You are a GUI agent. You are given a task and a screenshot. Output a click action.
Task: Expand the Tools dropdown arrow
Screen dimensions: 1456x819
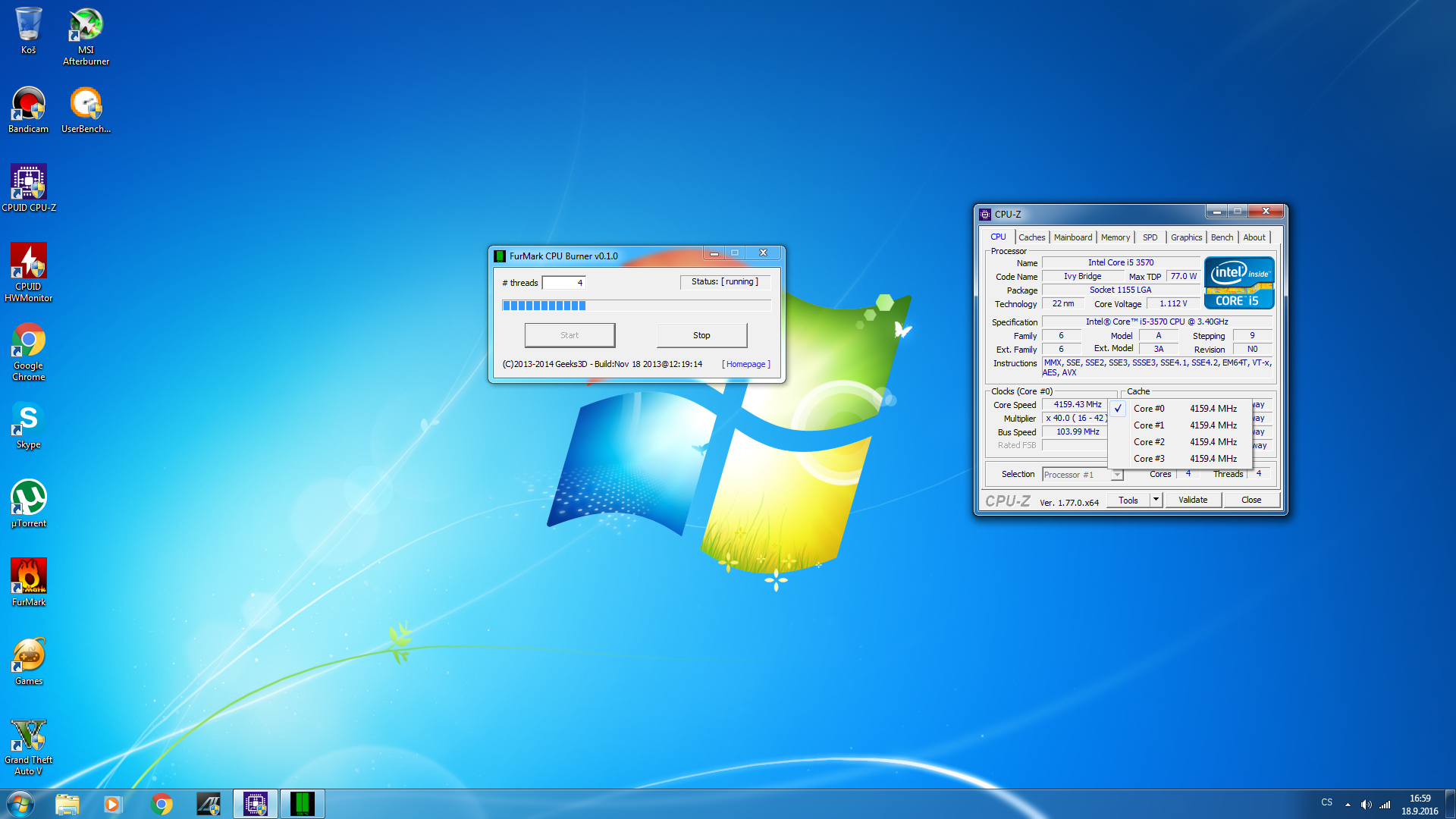(1156, 500)
